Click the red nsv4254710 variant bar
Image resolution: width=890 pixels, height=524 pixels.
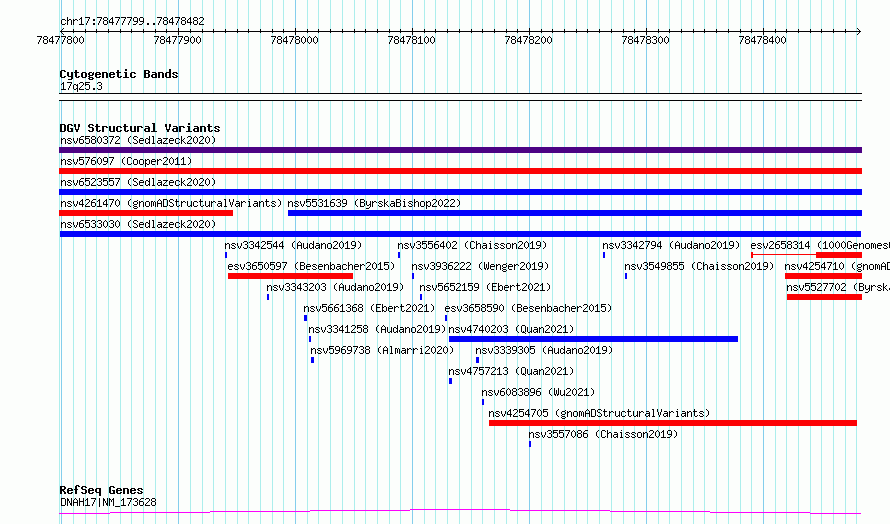pyautogui.click(x=824, y=276)
